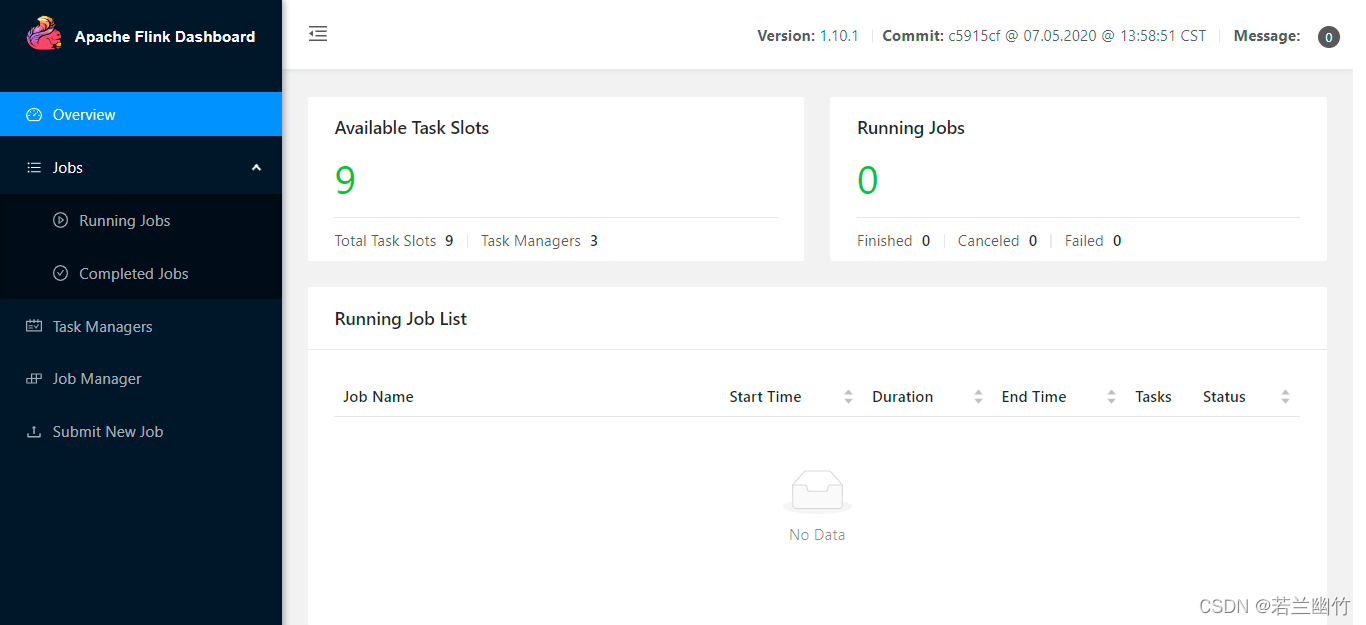
Task: Open Submit New Job page
Action: (x=141, y=432)
